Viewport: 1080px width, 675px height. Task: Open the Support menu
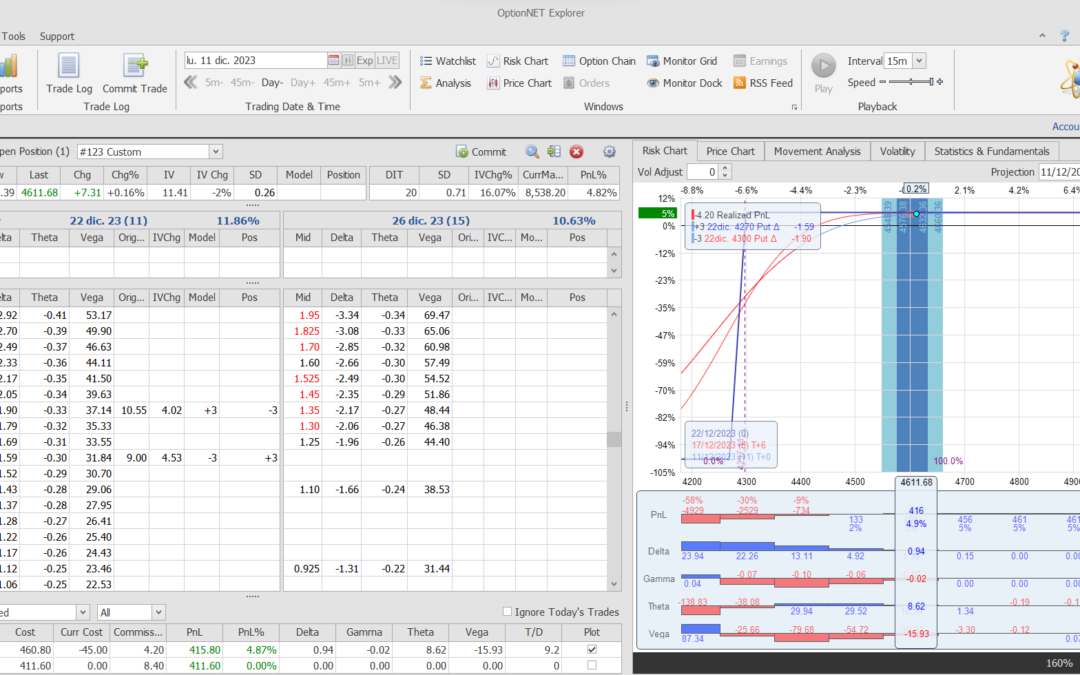(x=57, y=36)
